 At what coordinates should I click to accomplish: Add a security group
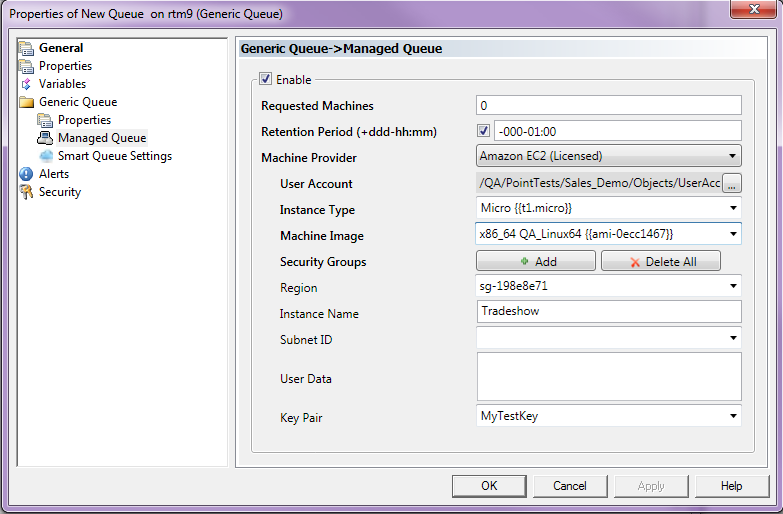(536, 261)
